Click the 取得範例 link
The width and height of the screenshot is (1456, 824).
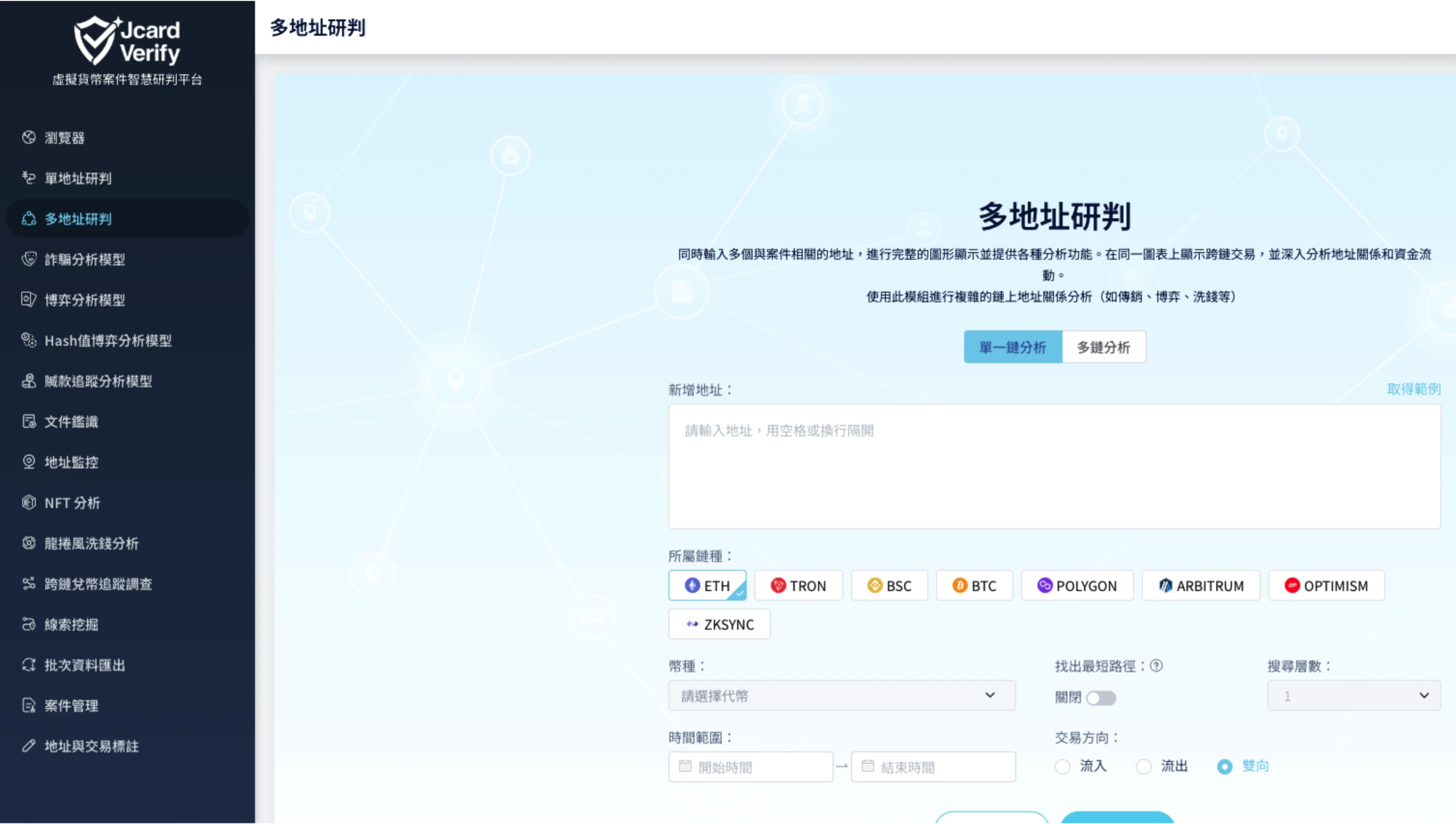point(1413,389)
